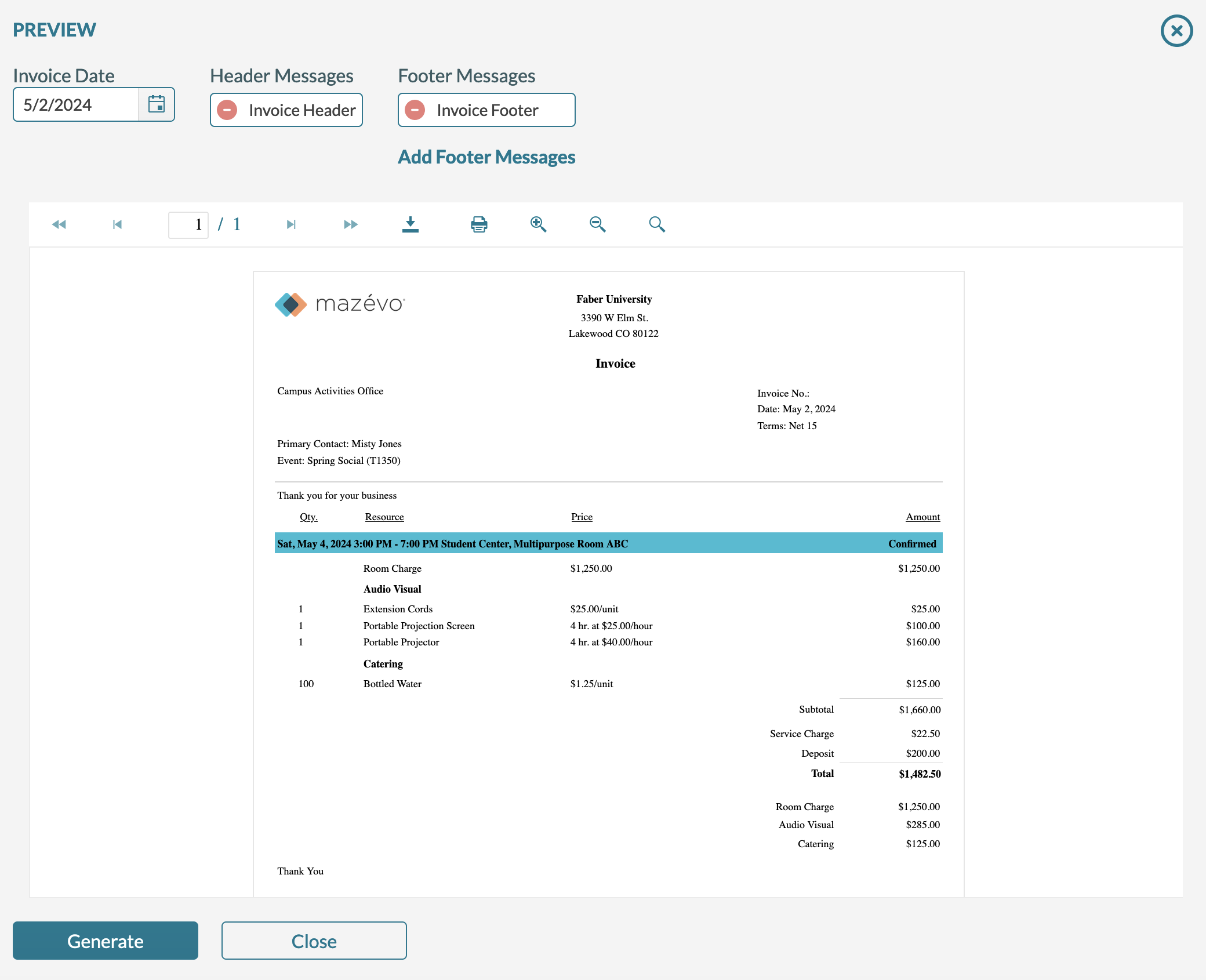Skip to the last page

pyautogui.click(x=350, y=224)
